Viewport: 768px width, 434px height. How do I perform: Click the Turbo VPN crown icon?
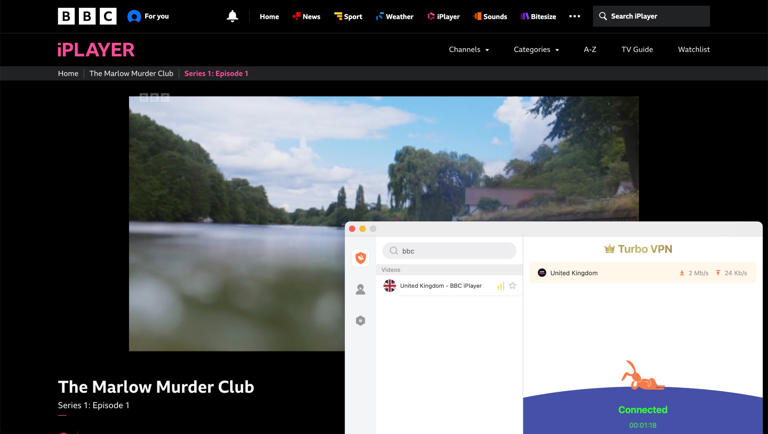coord(609,249)
